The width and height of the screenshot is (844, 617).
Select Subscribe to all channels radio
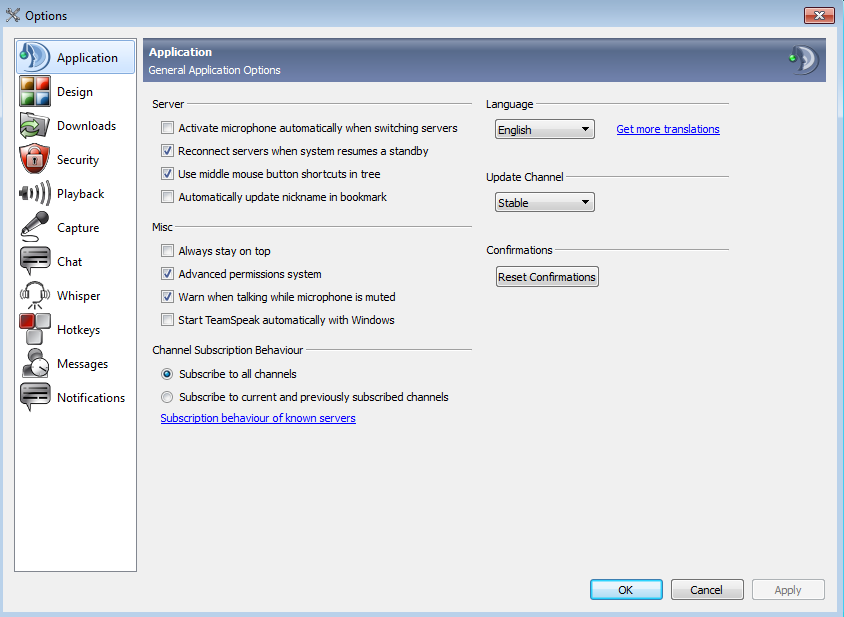167,374
